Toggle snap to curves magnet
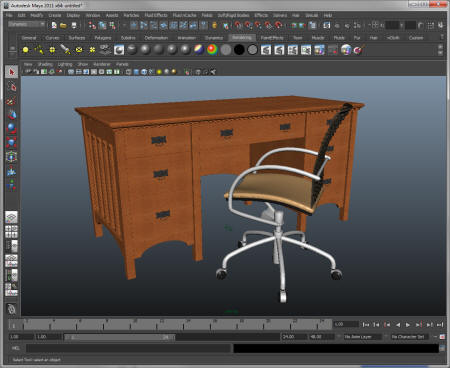Image resolution: width=450 pixels, height=368 pixels. coord(248,25)
